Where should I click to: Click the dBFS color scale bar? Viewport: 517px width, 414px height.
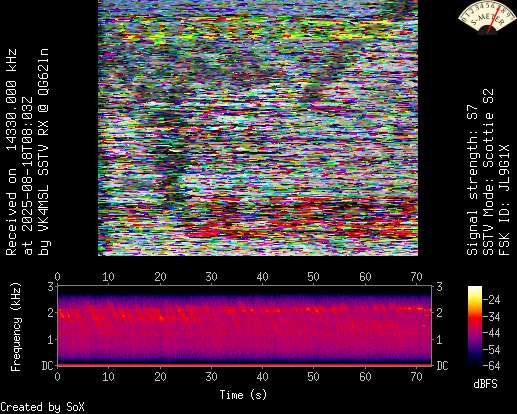(x=475, y=326)
